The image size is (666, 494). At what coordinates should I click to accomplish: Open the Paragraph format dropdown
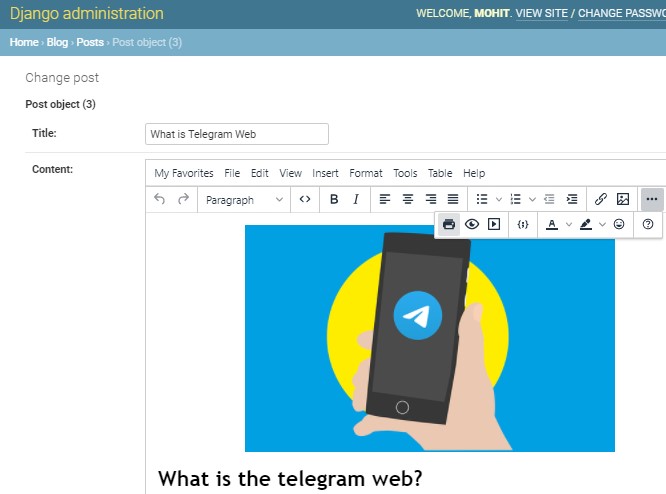[244, 200]
